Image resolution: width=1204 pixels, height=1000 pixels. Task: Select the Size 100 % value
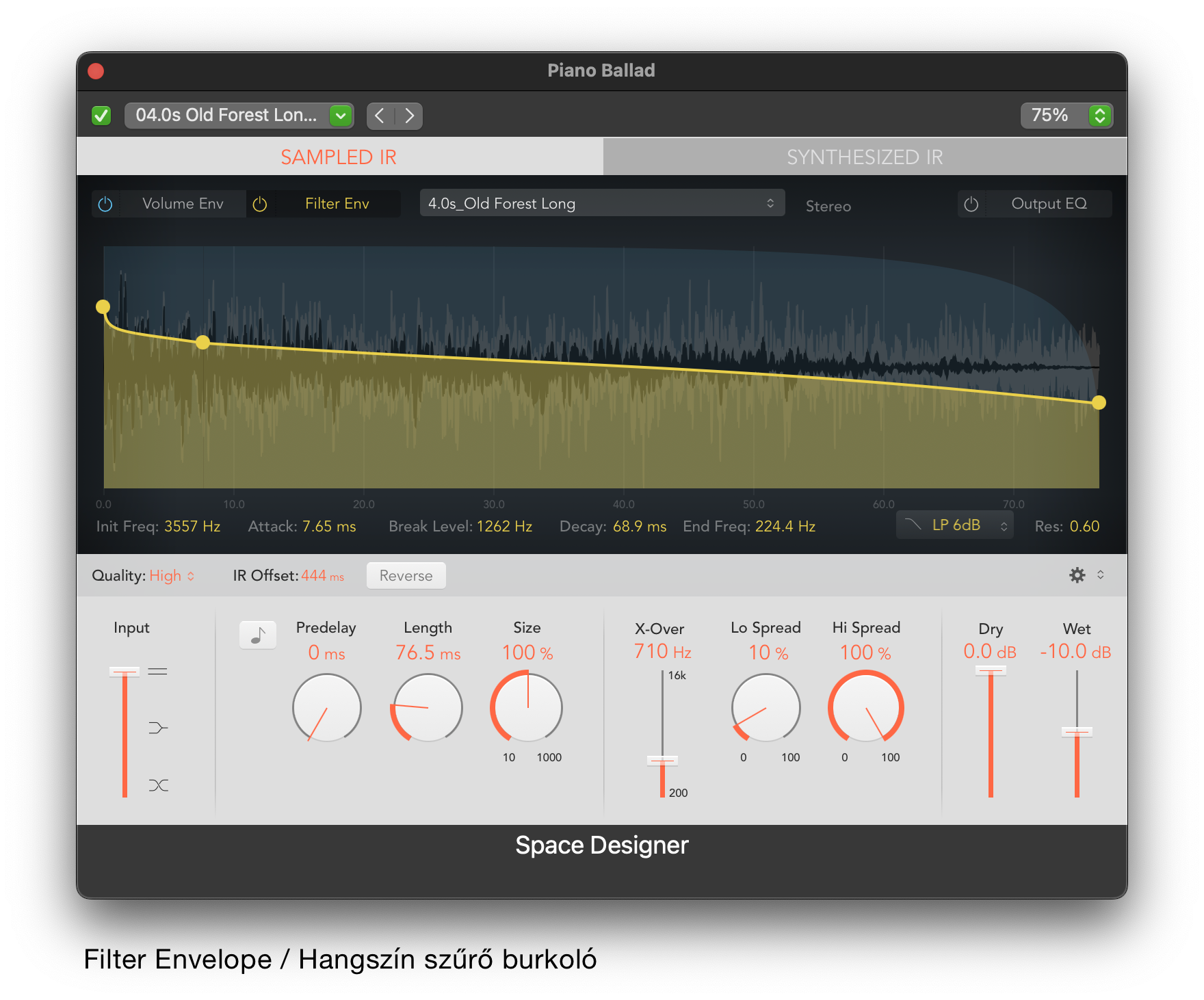(x=527, y=653)
